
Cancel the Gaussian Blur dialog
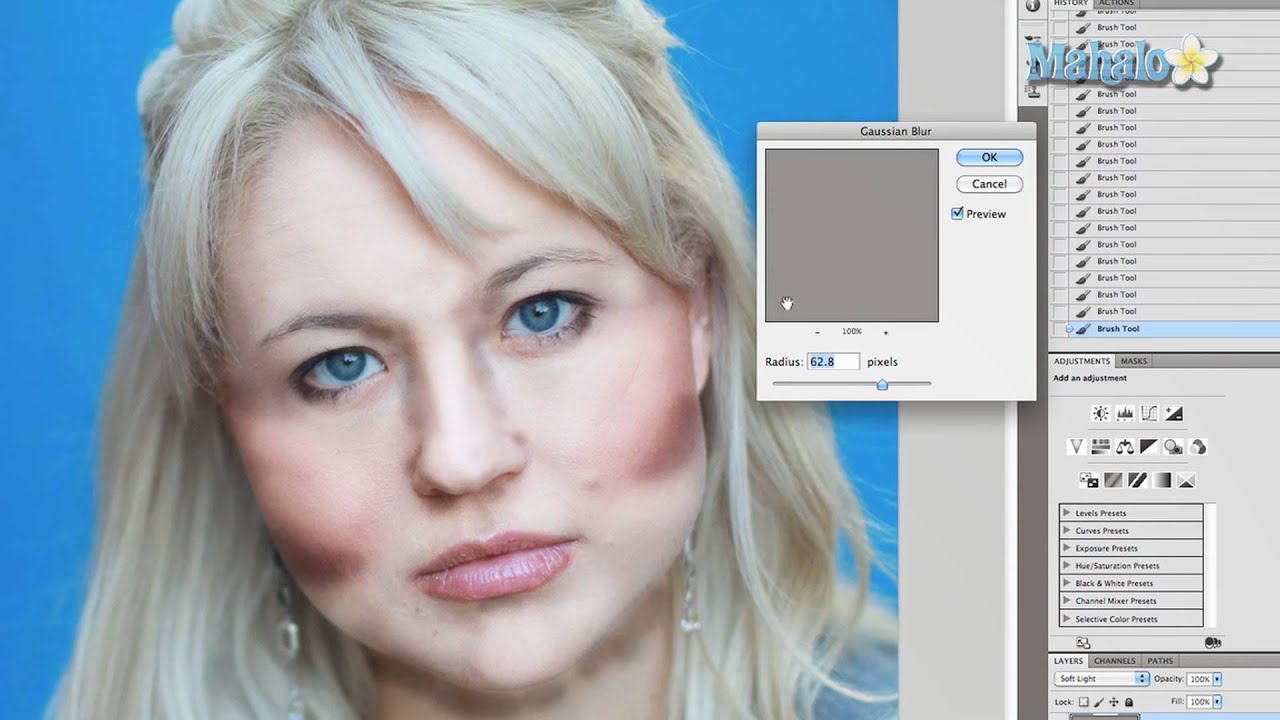tap(989, 184)
